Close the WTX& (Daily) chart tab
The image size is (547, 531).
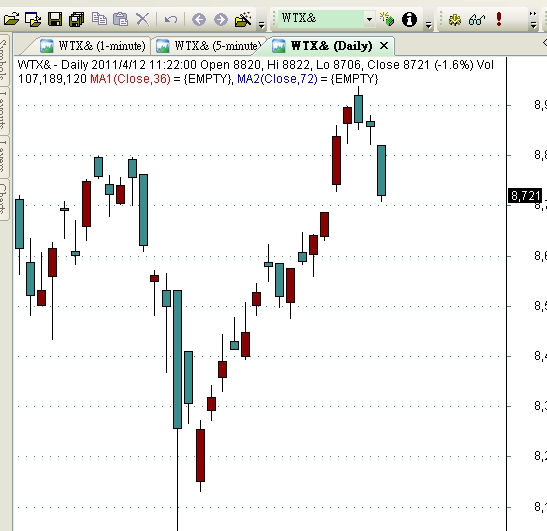click(384, 46)
